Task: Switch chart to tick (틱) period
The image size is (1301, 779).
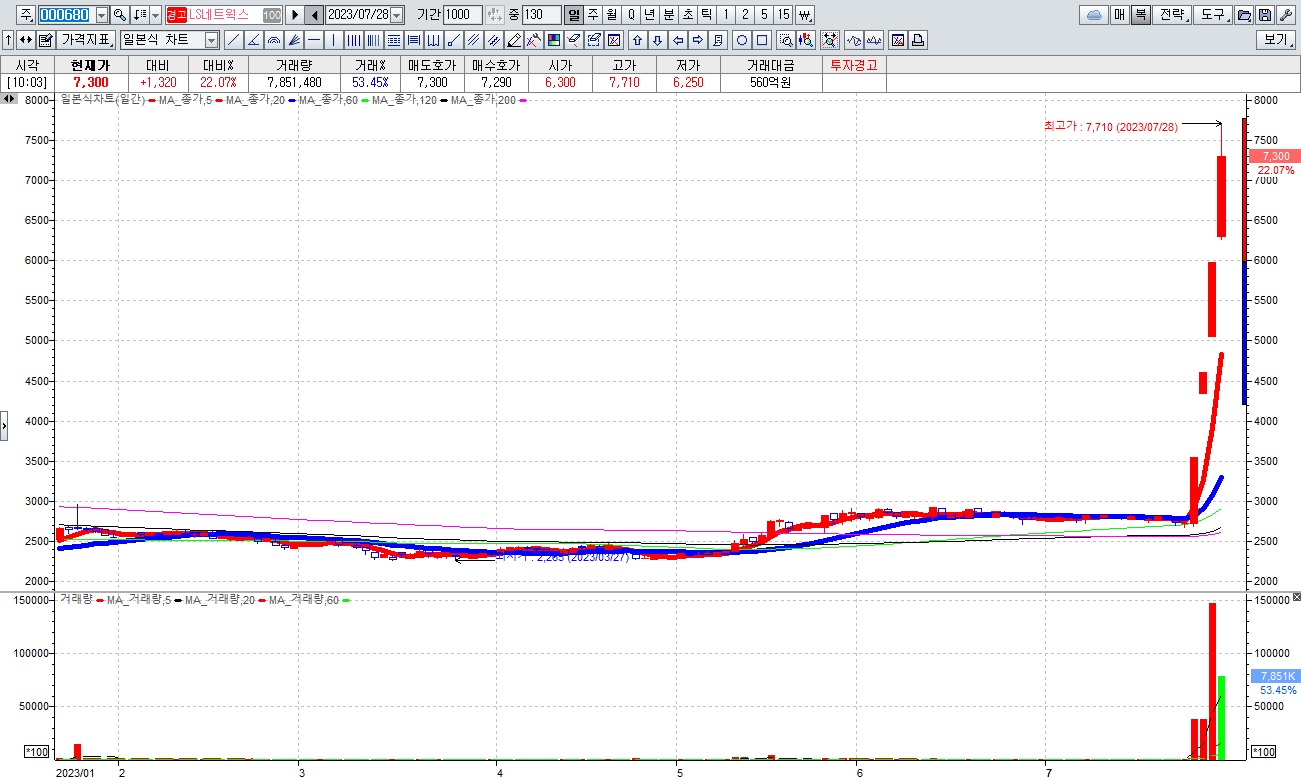Action: (x=706, y=15)
